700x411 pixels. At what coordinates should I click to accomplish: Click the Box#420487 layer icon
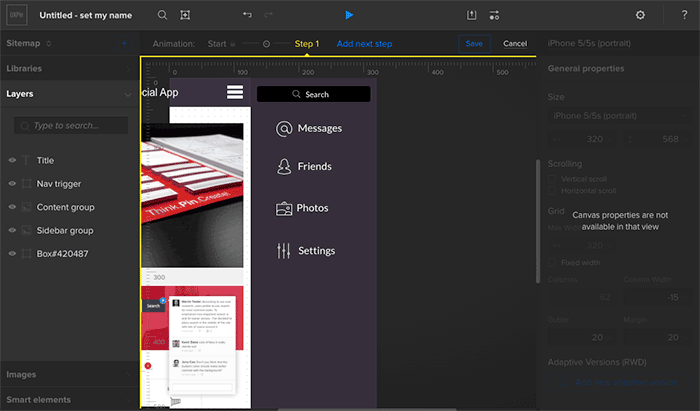(x=26, y=253)
